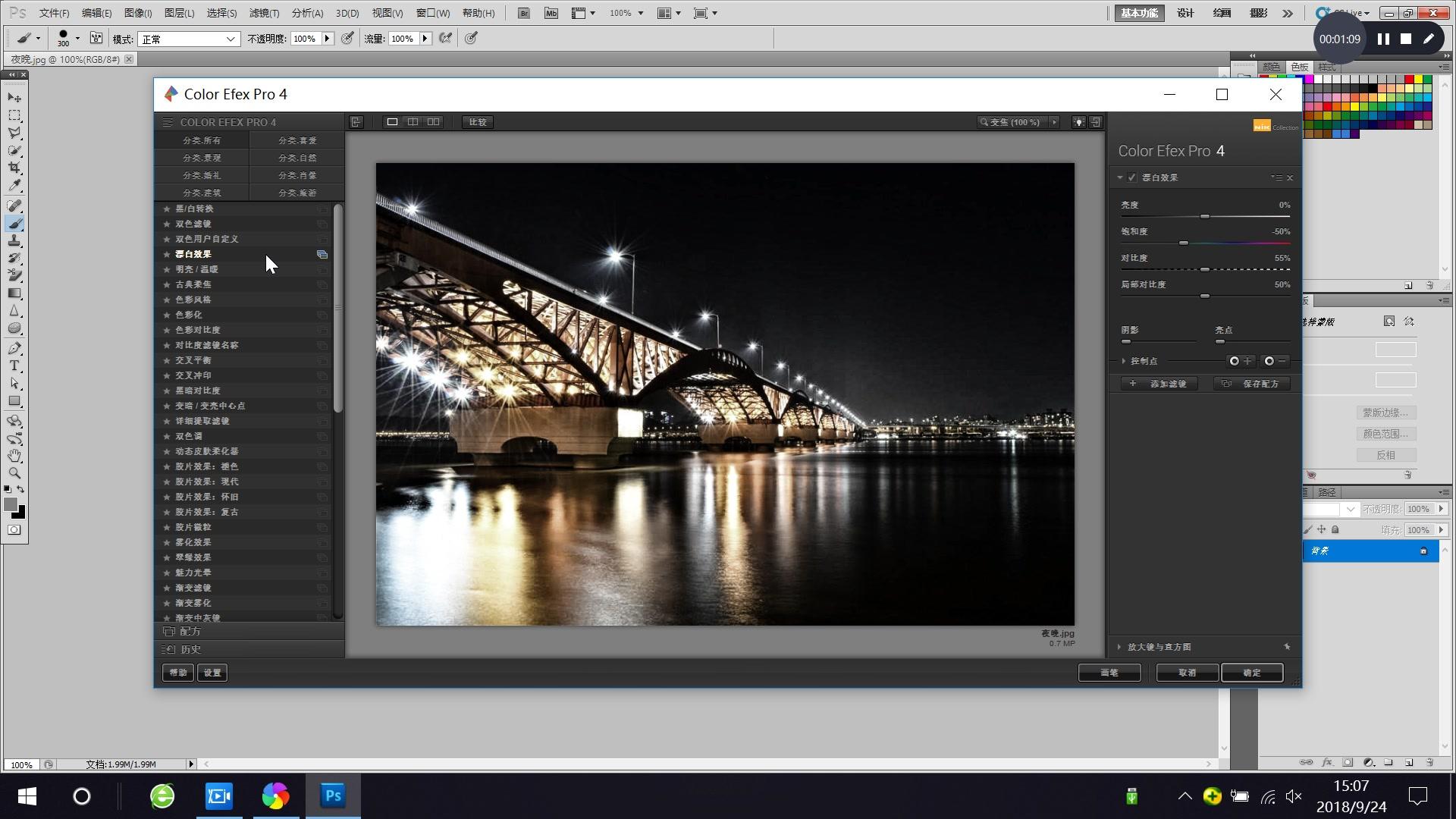Screen dimensions: 1456x819
Task: Click the filter list scrollbar
Action: [339, 303]
